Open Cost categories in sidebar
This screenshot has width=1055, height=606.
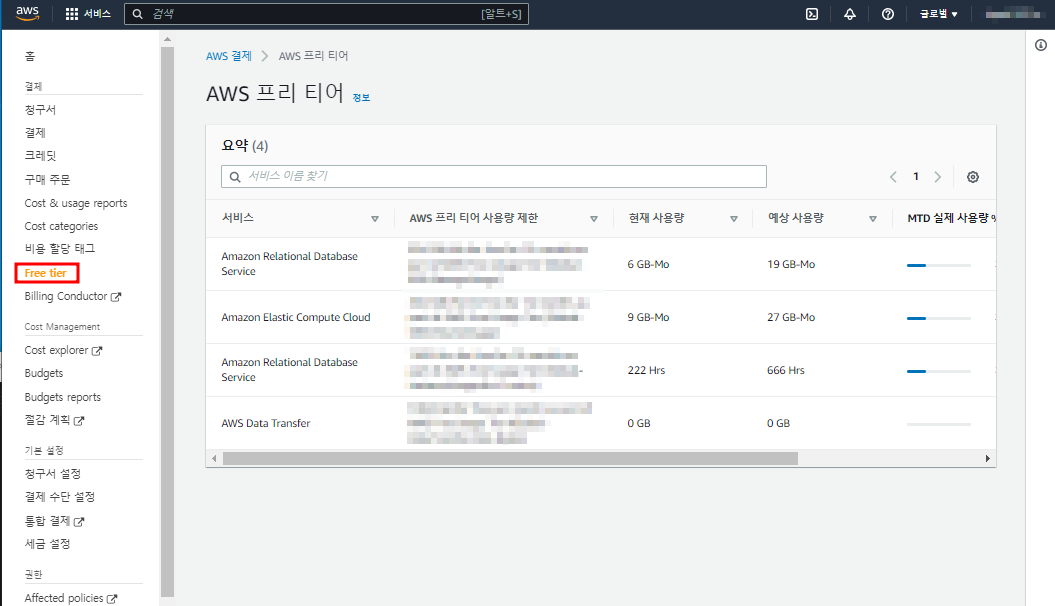tap(61, 226)
